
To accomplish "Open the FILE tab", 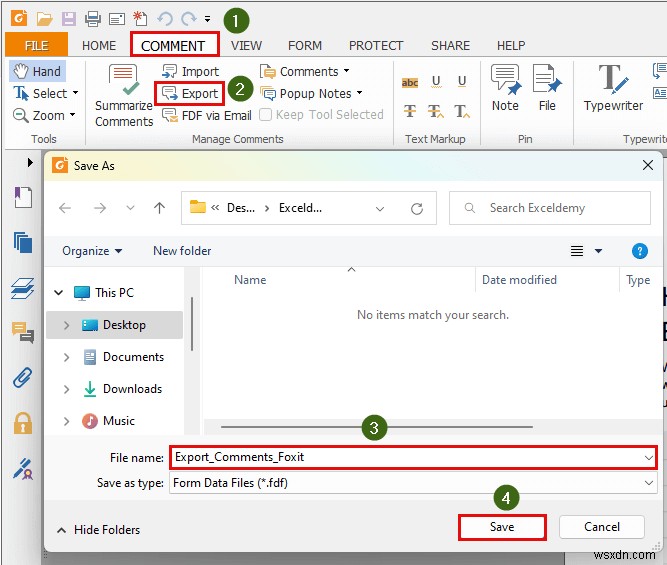I will pyautogui.click(x=37, y=46).
